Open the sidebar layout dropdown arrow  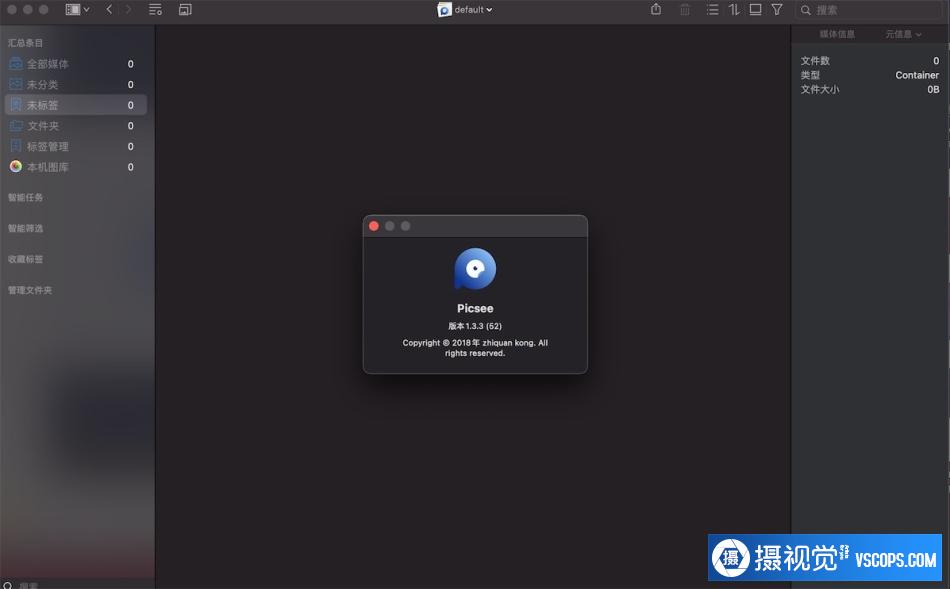(87, 10)
